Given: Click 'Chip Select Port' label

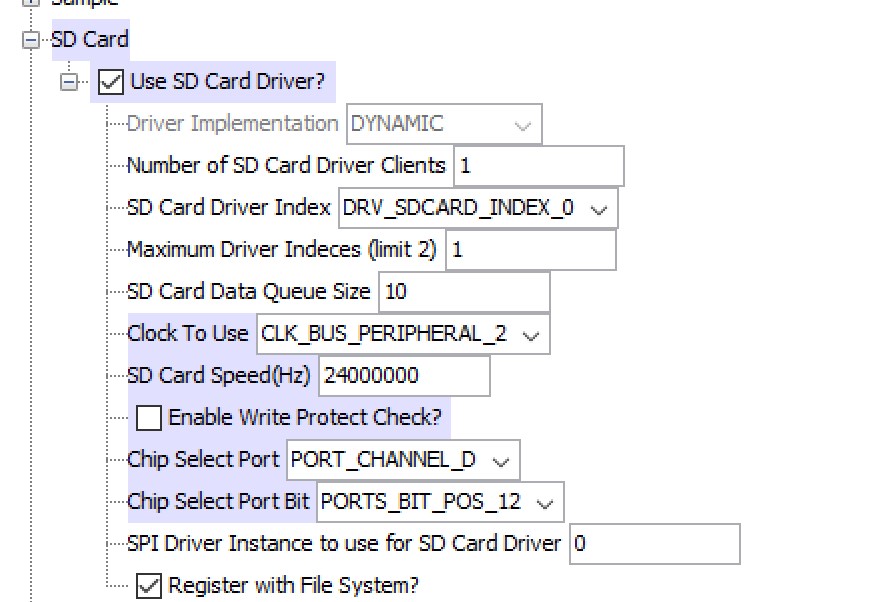Looking at the screenshot, I should pyautogui.click(x=203, y=460).
